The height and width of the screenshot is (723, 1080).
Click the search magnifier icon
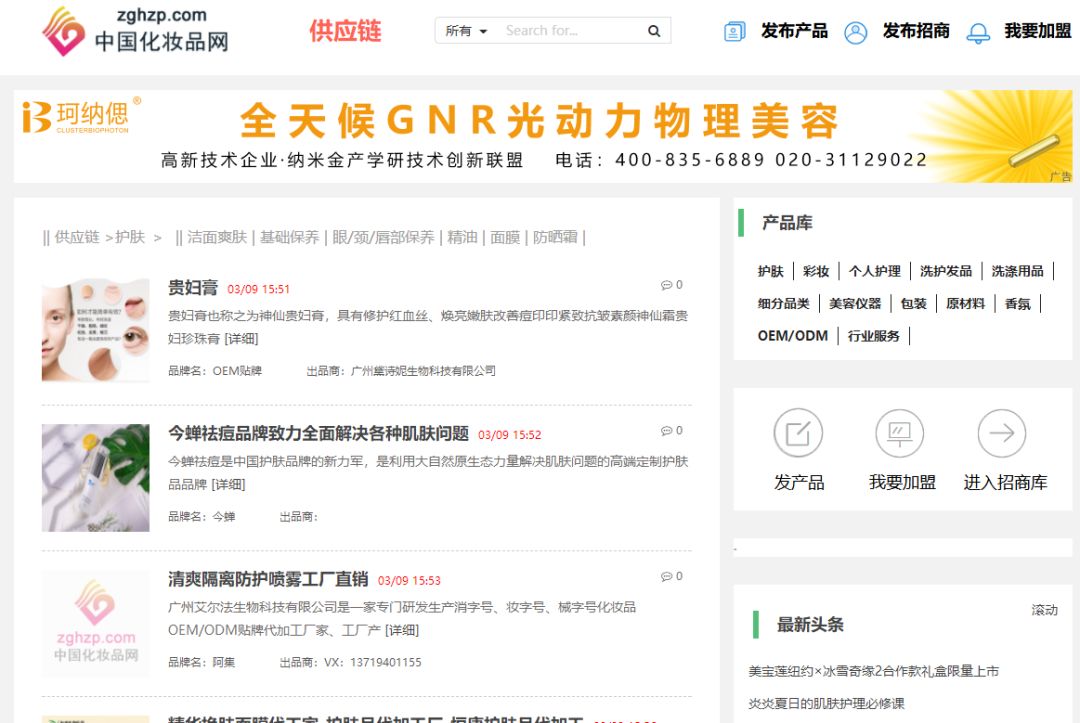coord(655,30)
